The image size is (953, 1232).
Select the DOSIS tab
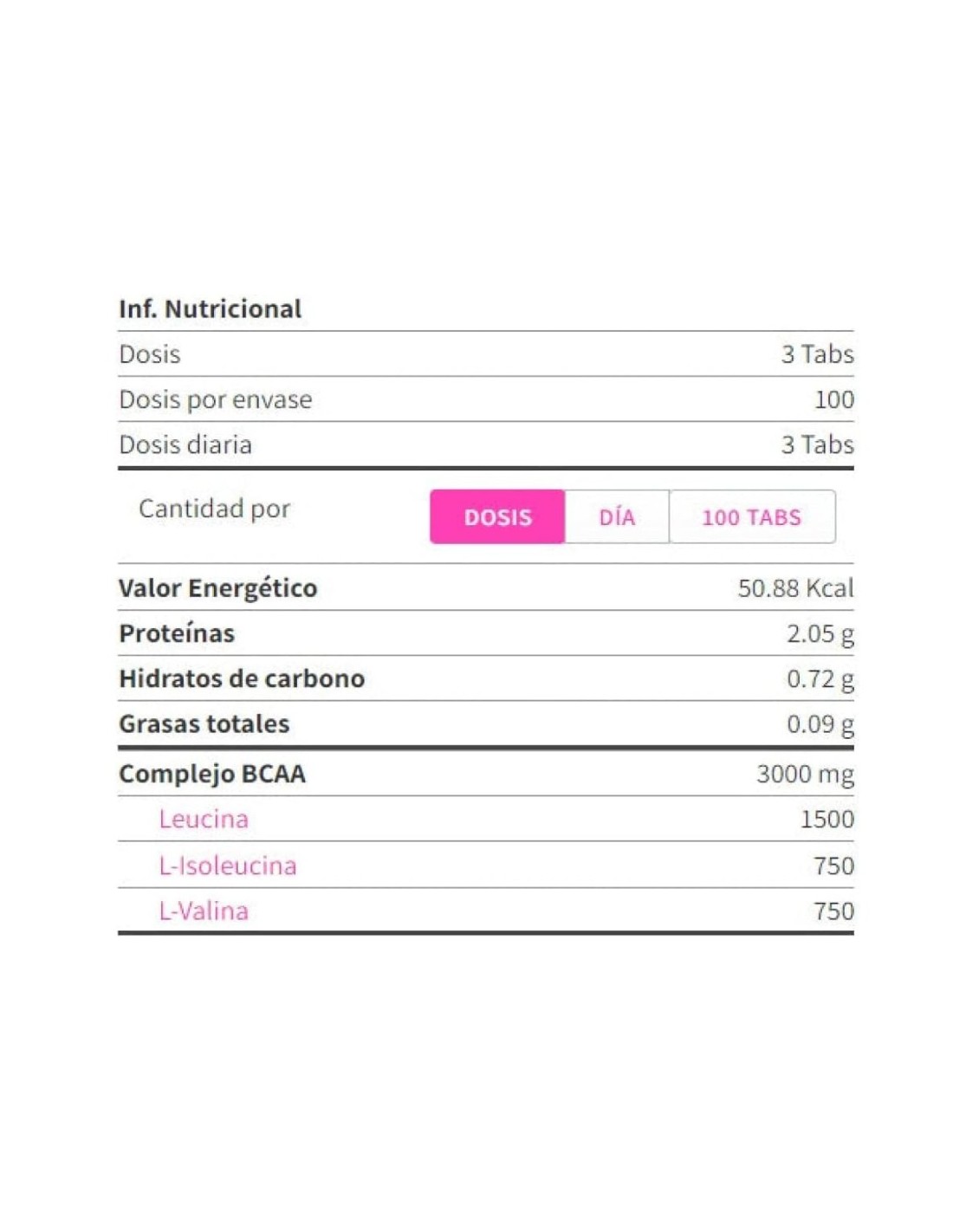pos(497,517)
